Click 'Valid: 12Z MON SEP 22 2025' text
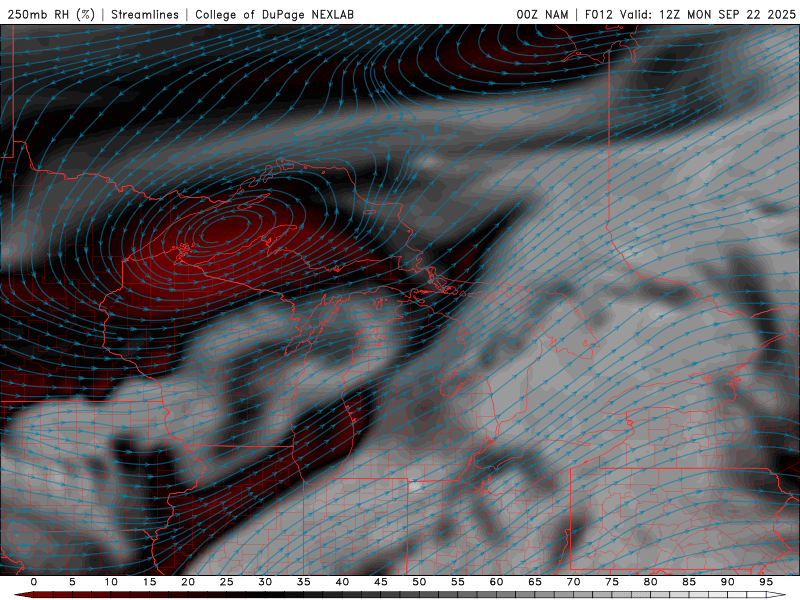800x600 pixels. point(708,14)
